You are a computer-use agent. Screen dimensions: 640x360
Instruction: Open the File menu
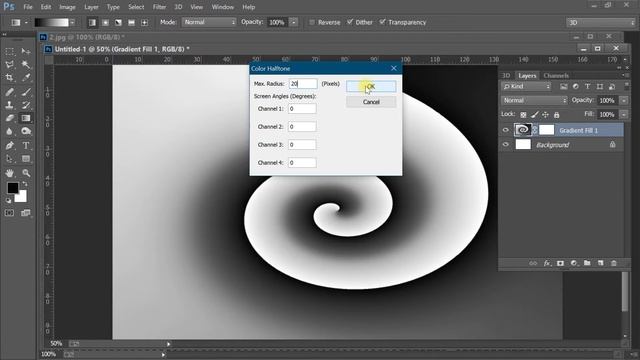(28, 7)
